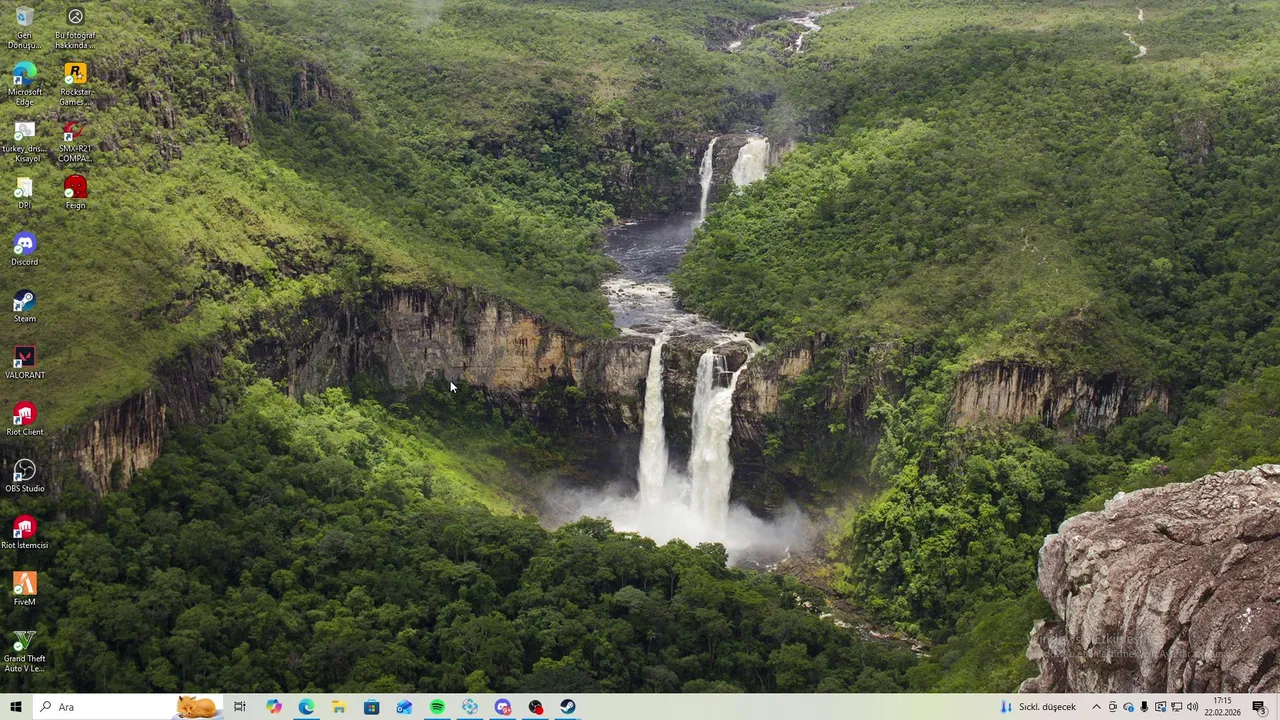Select the Bu fotoğraf hakkında desktop icon
This screenshot has height=720, width=1280.
[75, 27]
